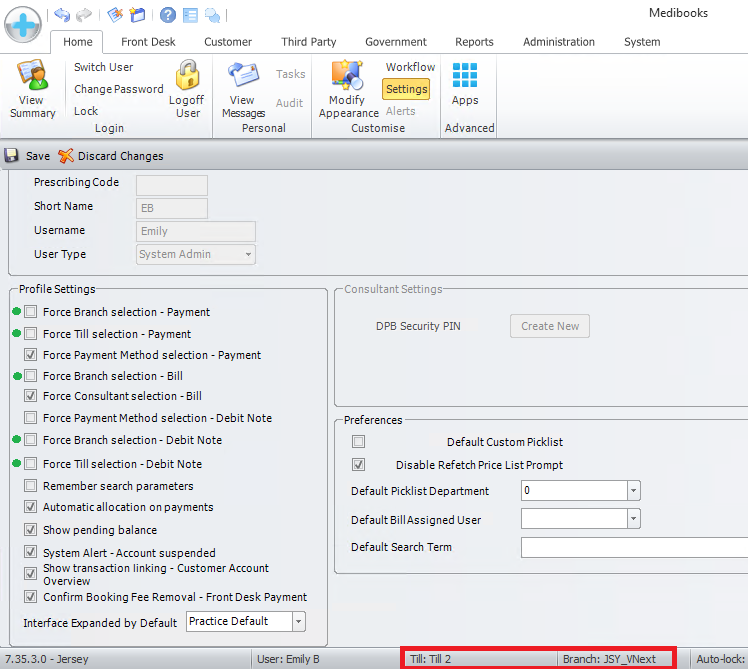
Task: Open View Messages envelope icon
Action: [x=243, y=77]
